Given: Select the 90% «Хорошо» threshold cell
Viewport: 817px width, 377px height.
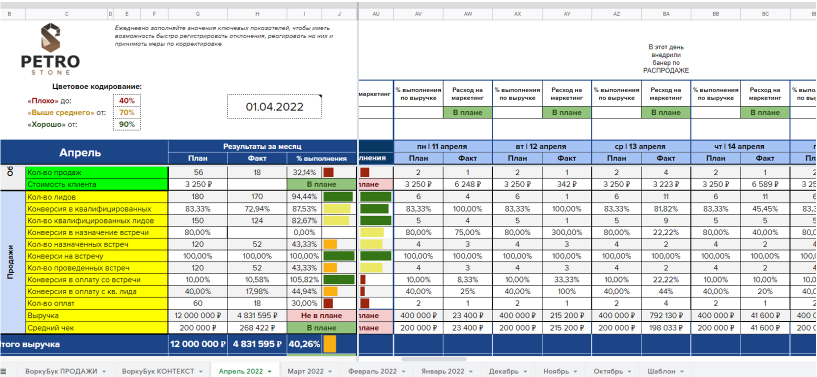Looking at the screenshot, I should coord(127,124).
